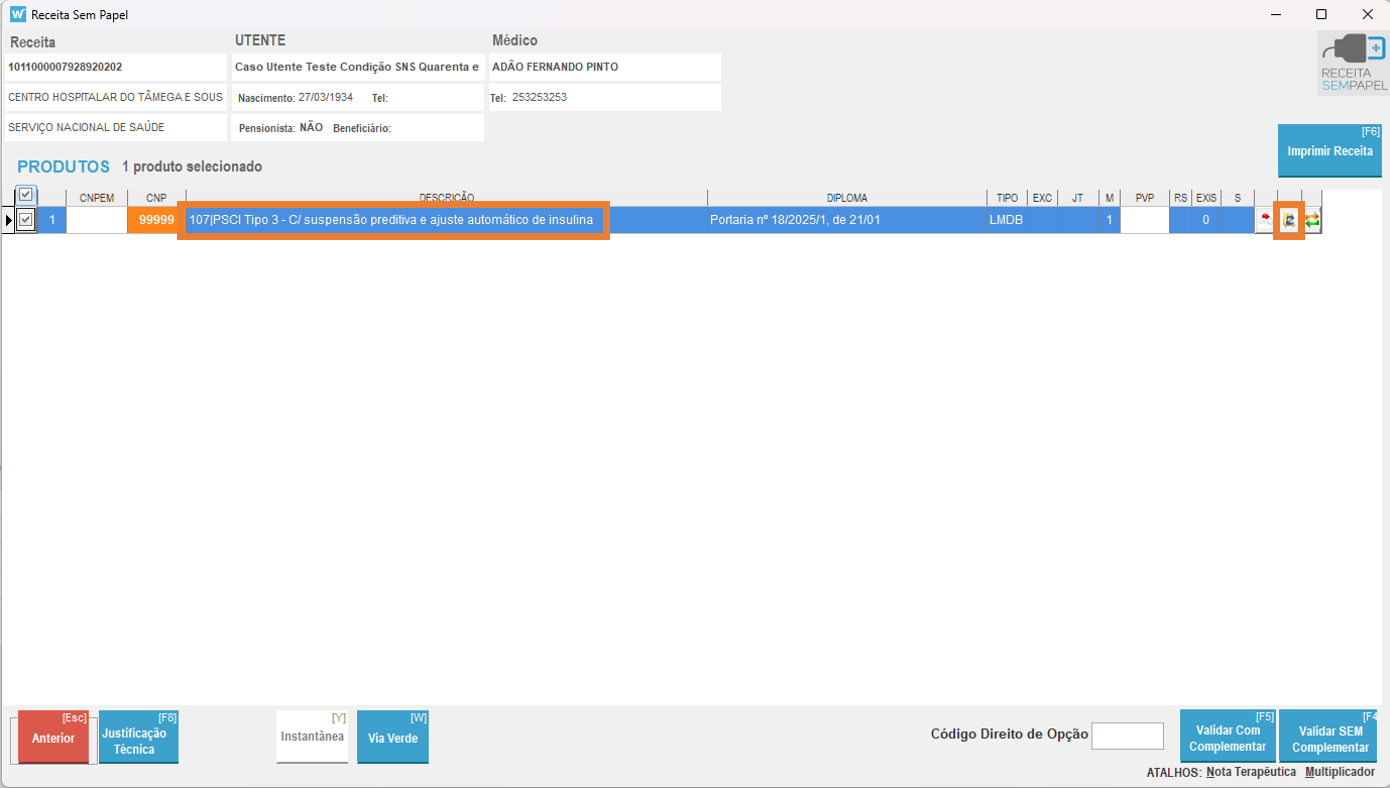Uncheck the checkbox for product row 1
The height and width of the screenshot is (788, 1390).
tap(27, 220)
